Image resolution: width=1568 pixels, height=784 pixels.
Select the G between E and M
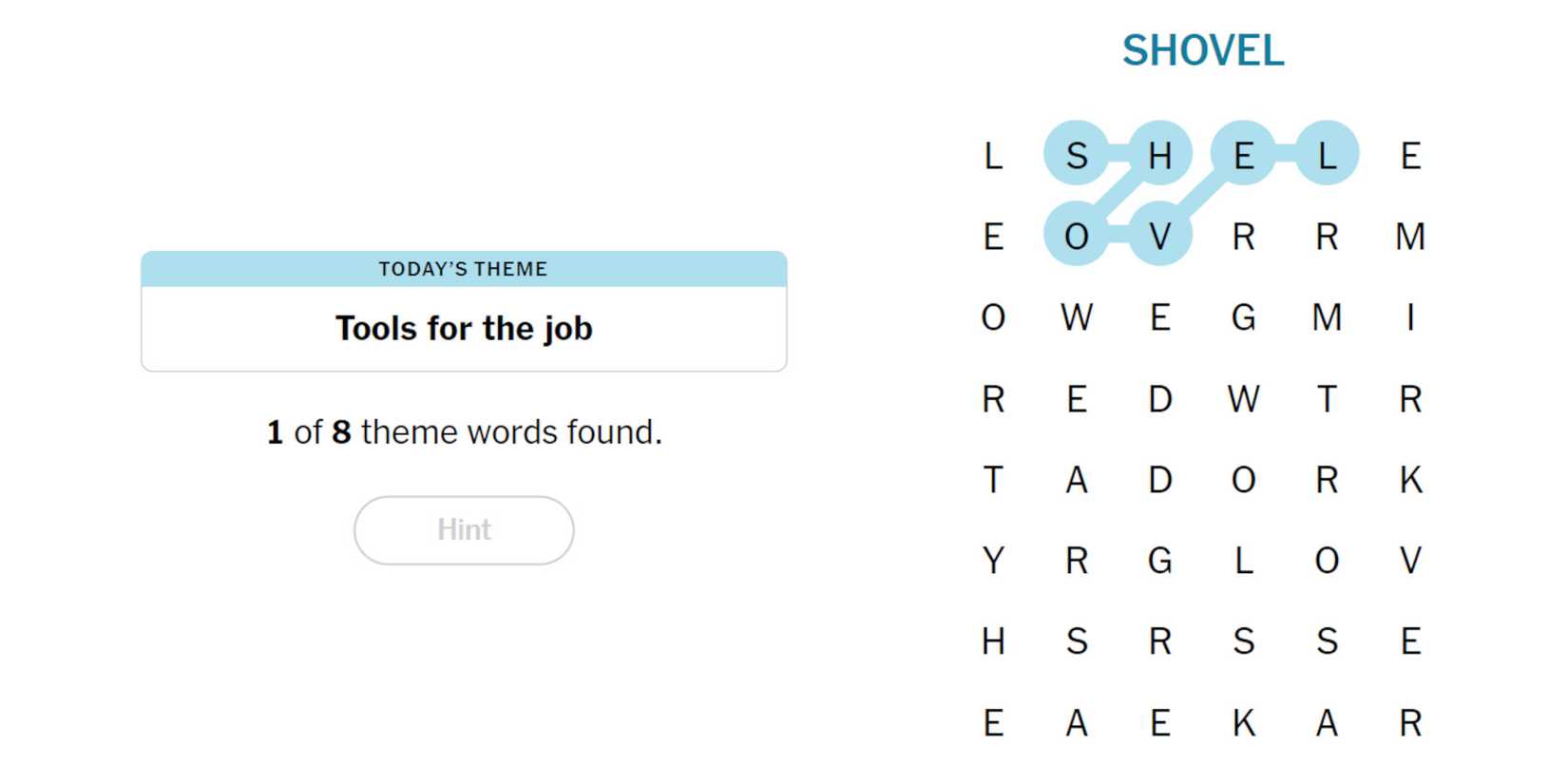pos(1243,317)
